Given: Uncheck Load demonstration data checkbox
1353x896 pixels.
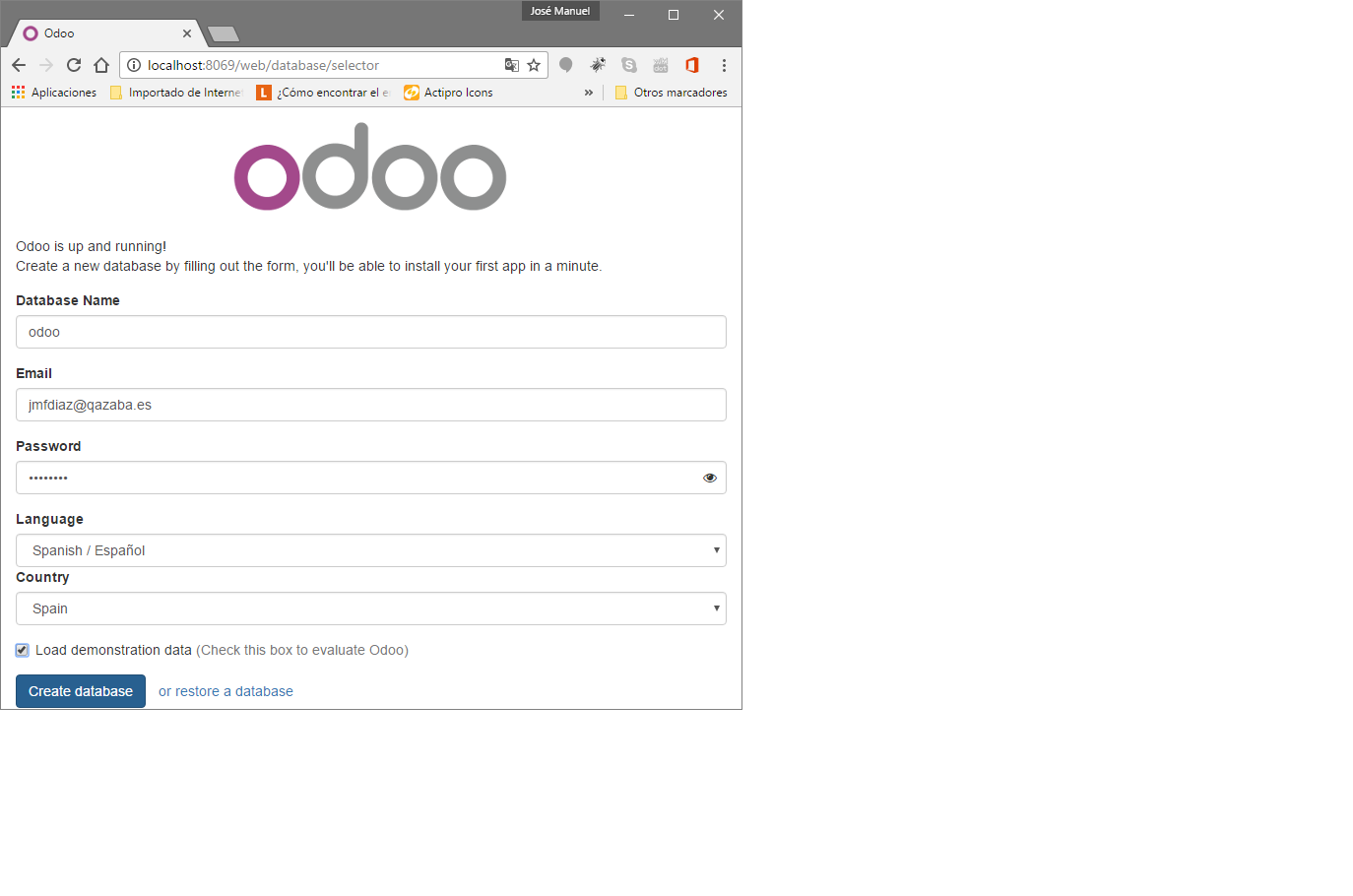Looking at the screenshot, I should [x=23, y=650].
